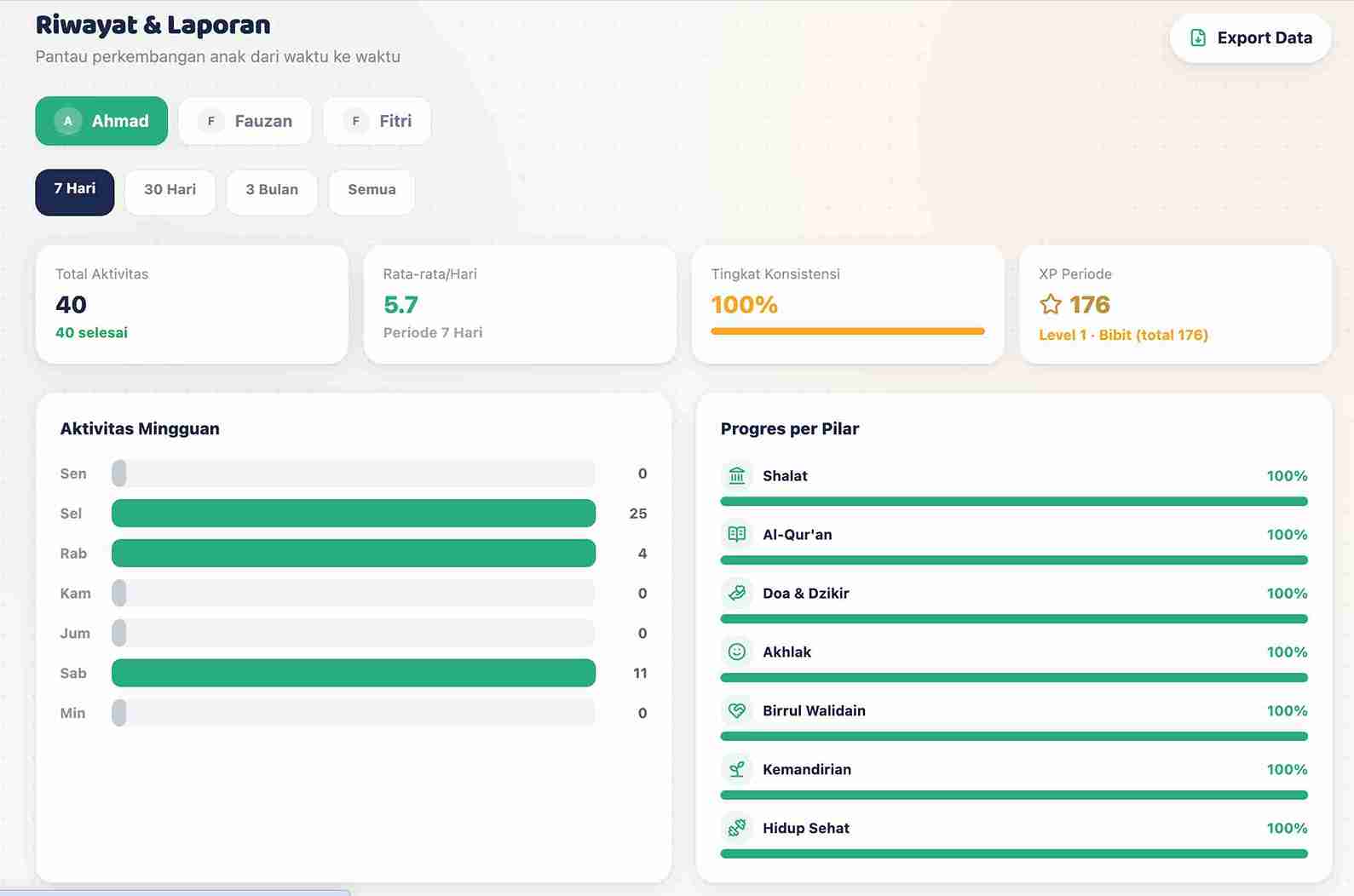This screenshot has width=1354, height=896.
Task: Select the child Ahmad
Action: [x=101, y=121]
